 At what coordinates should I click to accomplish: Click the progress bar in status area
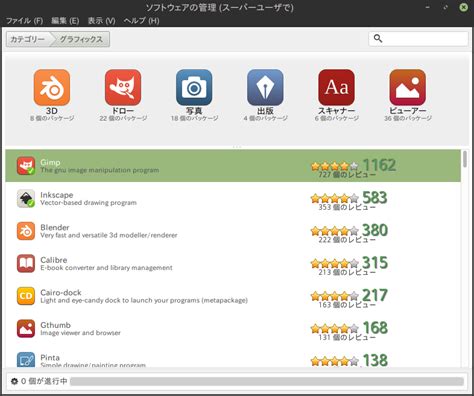pos(267,381)
